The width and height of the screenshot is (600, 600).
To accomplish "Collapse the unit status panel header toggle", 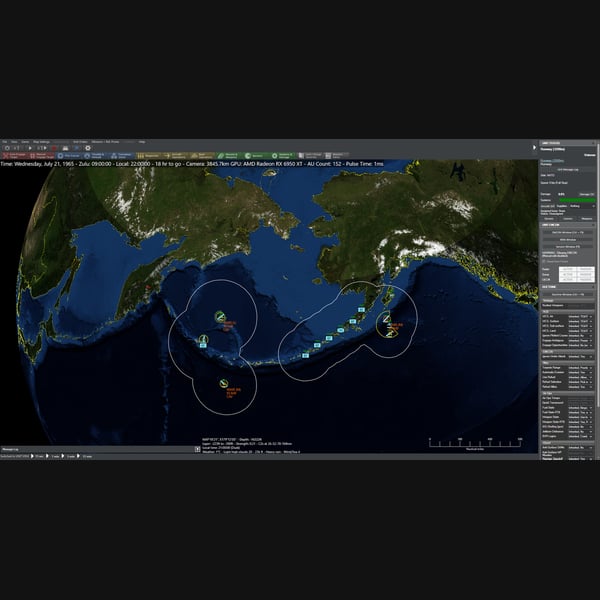I will pos(593,143).
